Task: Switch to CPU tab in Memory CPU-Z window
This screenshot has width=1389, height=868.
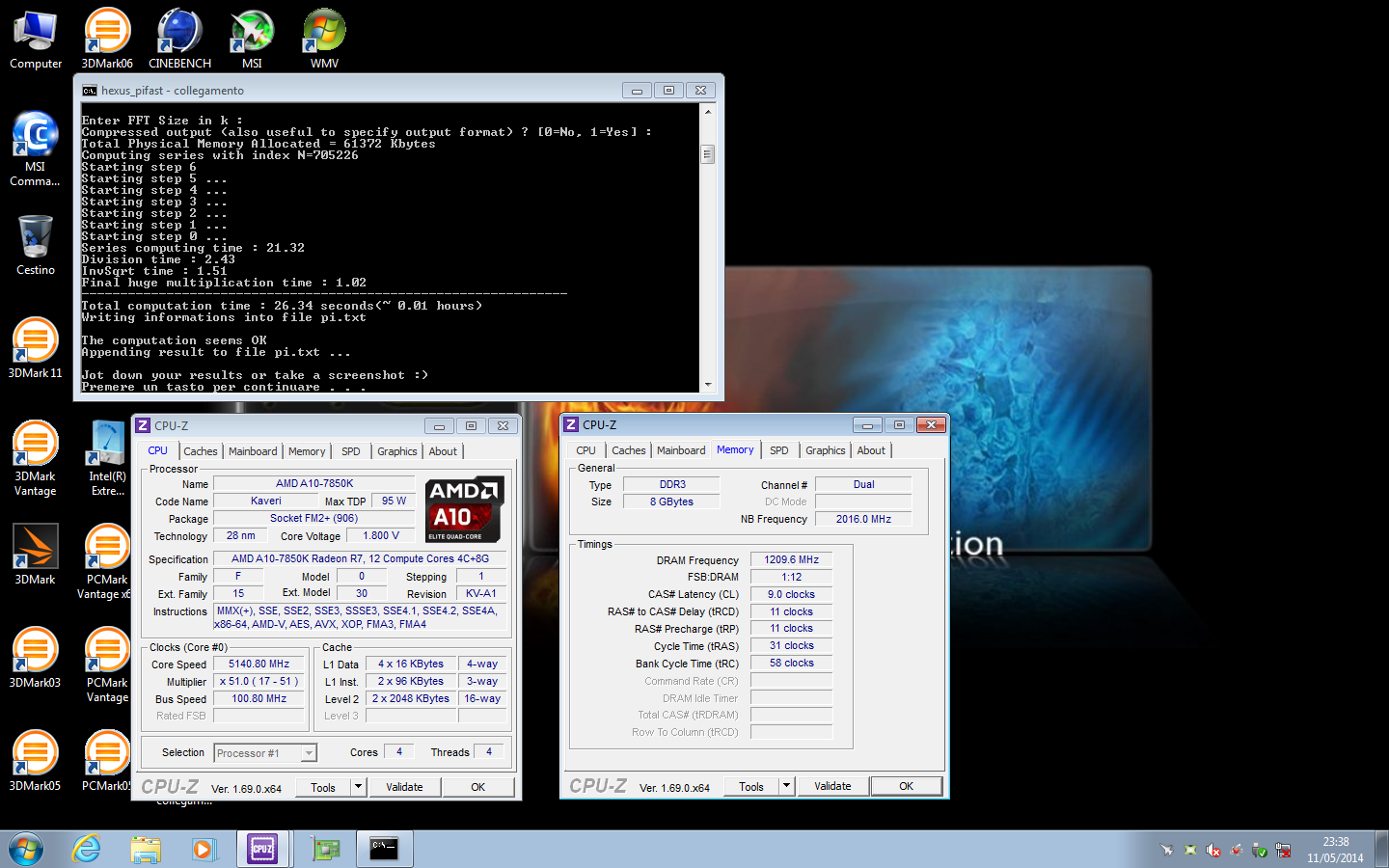Action: pyautogui.click(x=586, y=450)
